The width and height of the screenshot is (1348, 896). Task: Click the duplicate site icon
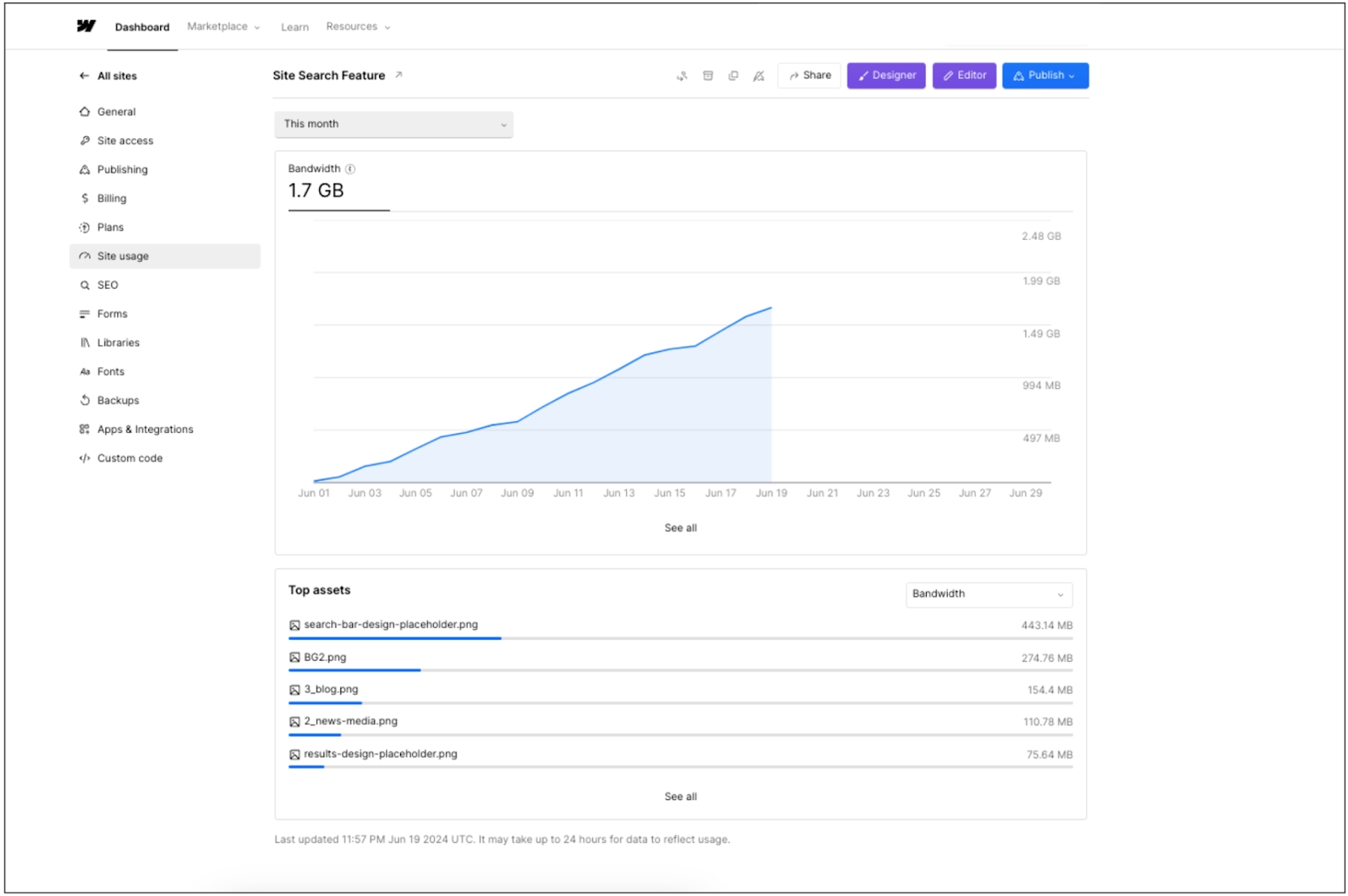733,76
